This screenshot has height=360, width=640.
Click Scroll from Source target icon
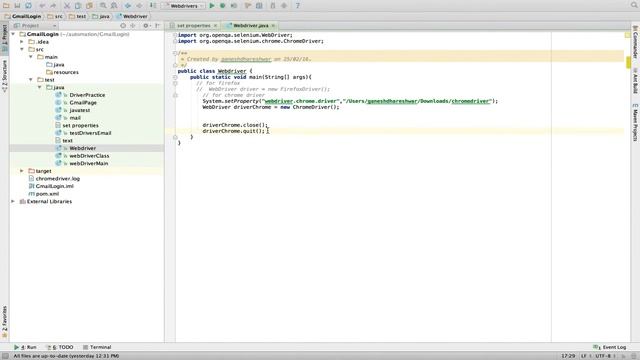(x=123, y=25)
